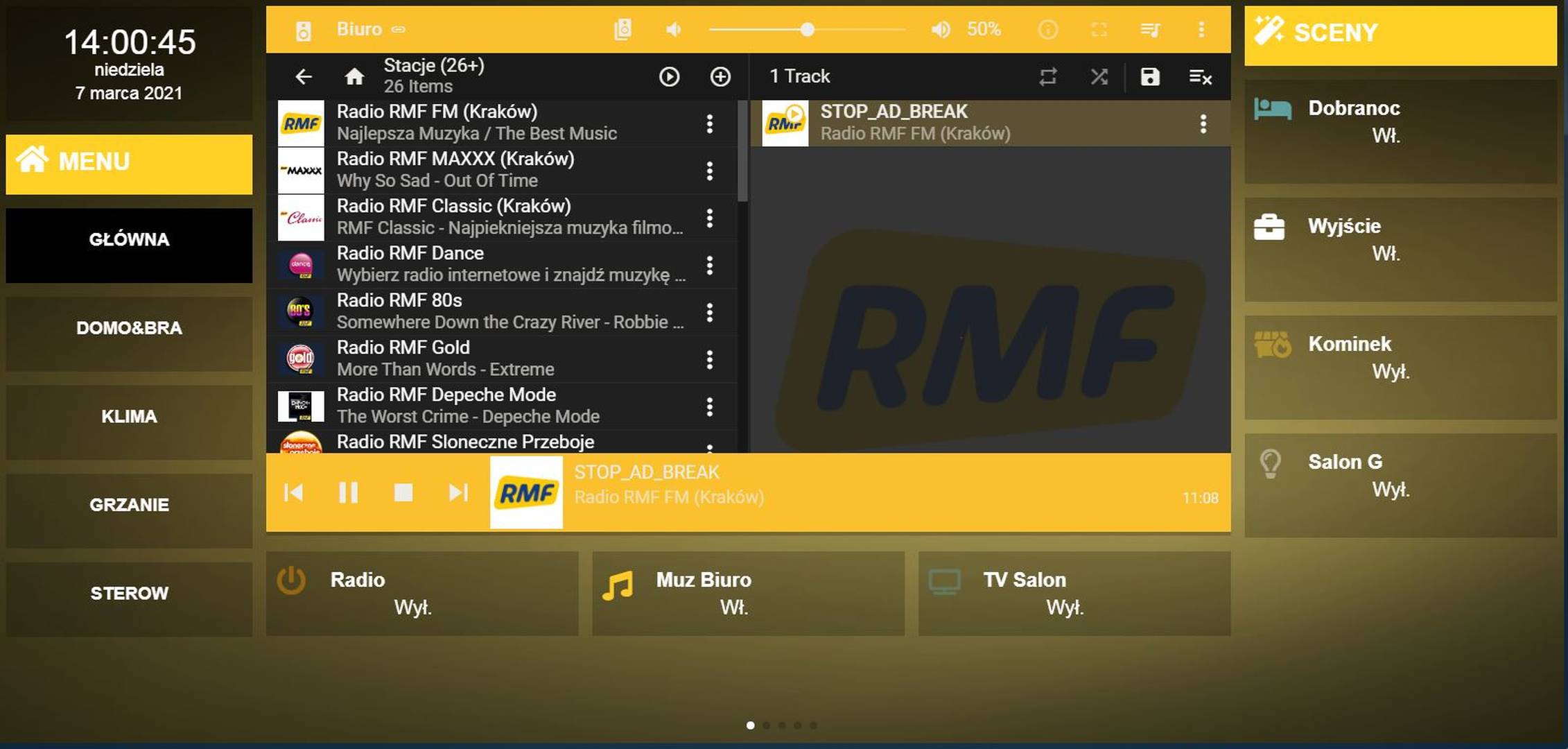Save the current queue
The height and width of the screenshot is (749, 1568).
pyautogui.click(x=1149, y=76)
